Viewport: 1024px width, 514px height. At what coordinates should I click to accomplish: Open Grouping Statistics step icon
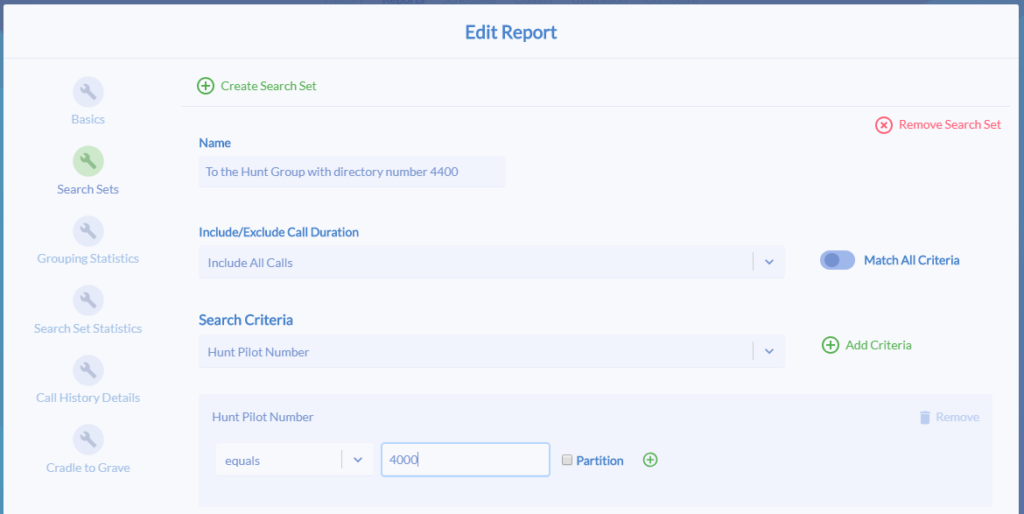click(88, 231)
